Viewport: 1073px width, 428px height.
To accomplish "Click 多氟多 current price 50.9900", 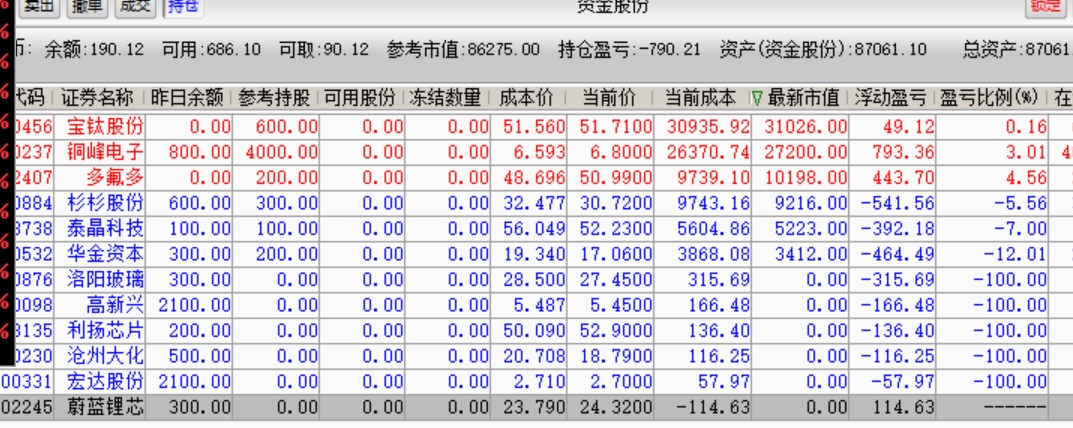I will coord(615,178).
